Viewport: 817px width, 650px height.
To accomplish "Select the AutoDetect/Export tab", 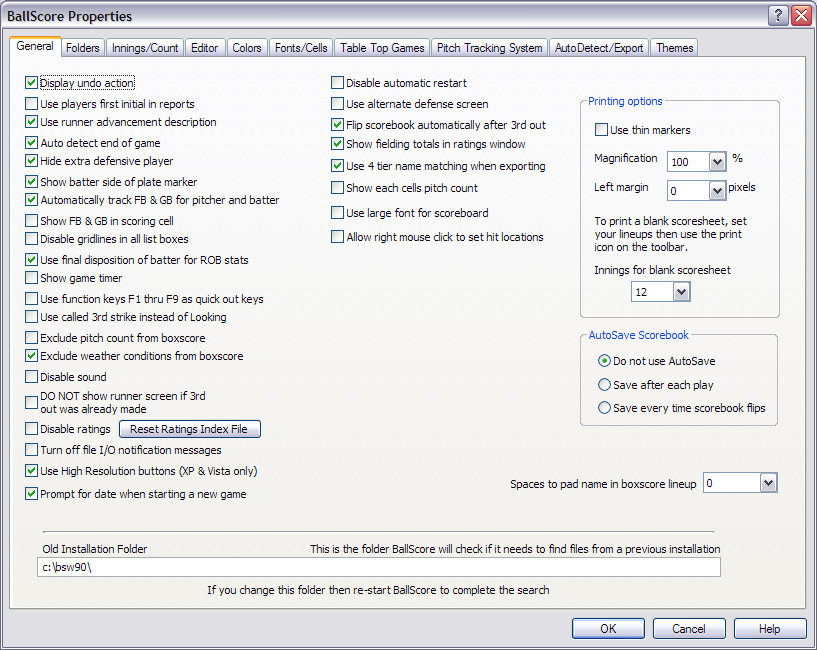I will [x=599, y=48].
